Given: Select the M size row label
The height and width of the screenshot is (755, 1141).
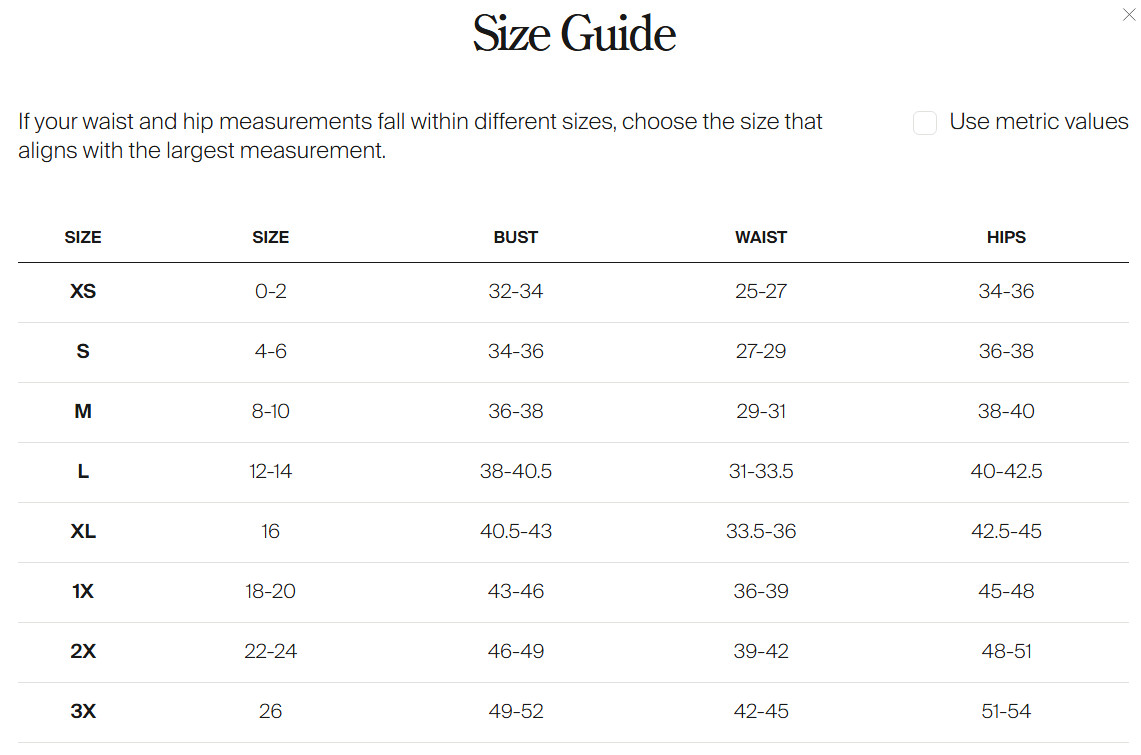Looking at the screenshot, I should [83, 412].
